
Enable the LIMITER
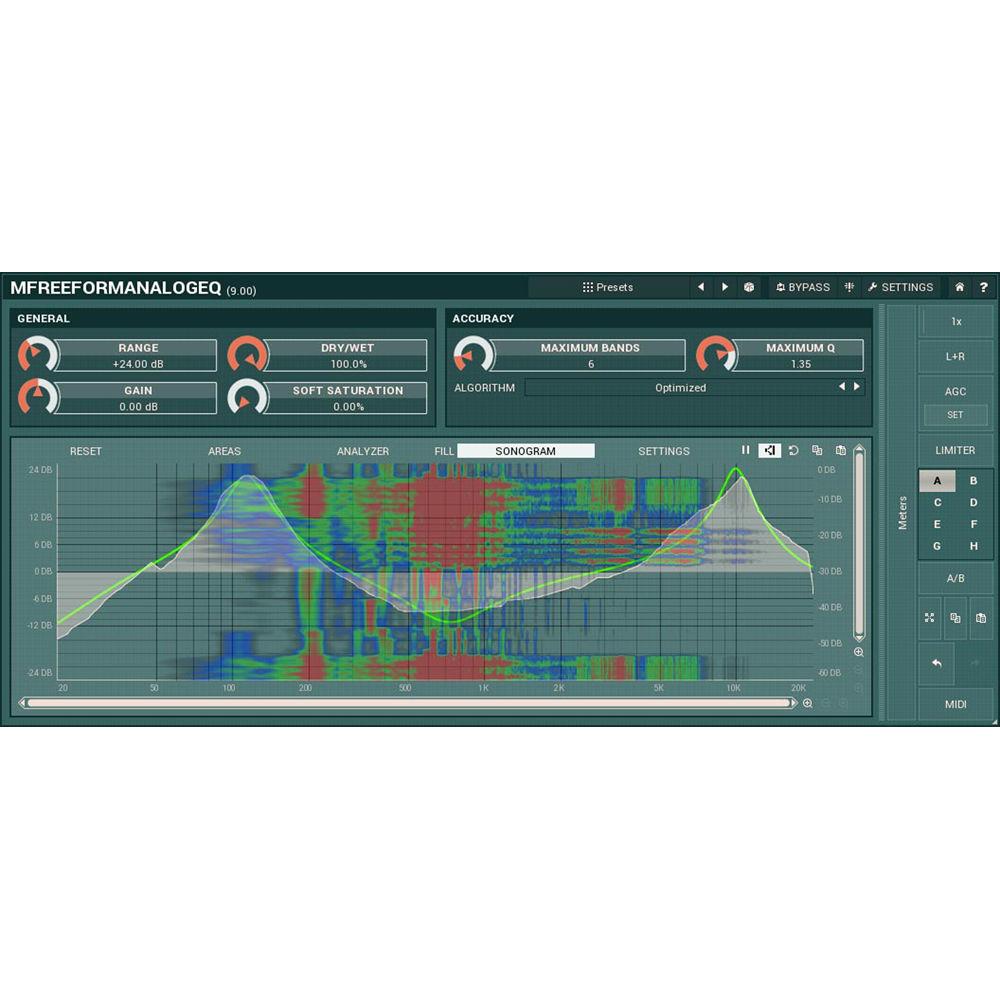(x=955, y=450)
